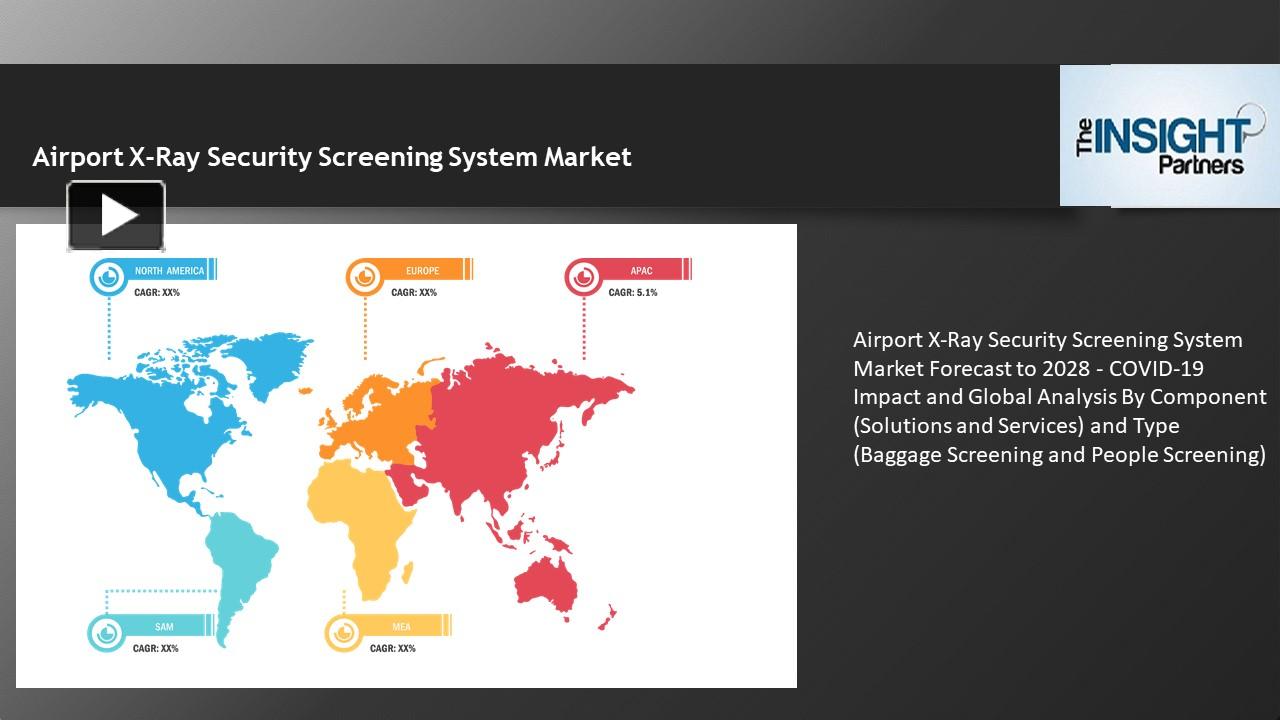Image resolution: width=1280 pixels, height=720 pixels.
Task: Select the APAC region marker icon
Action: [582, 277]
